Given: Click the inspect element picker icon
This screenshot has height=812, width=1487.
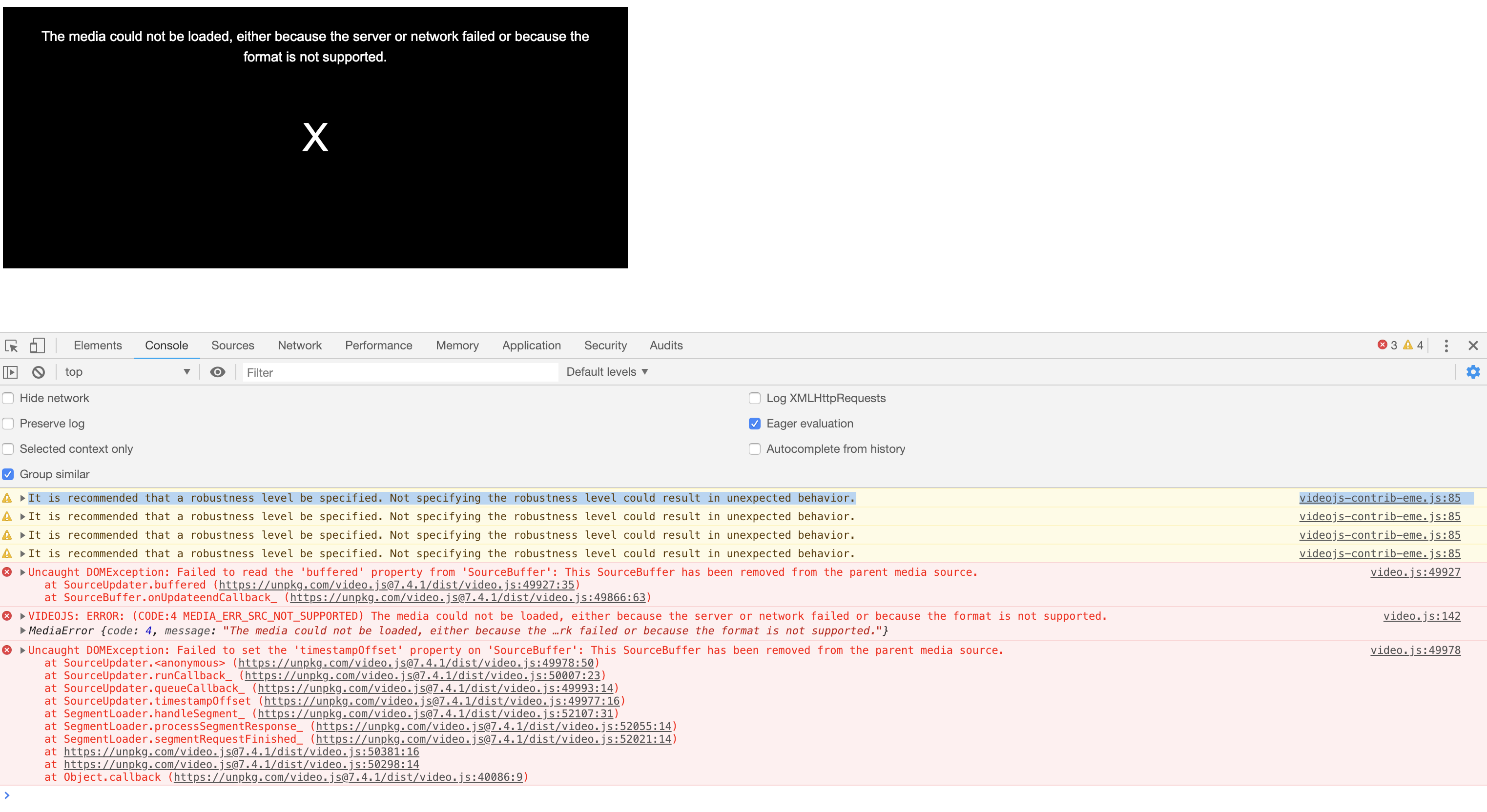Looking at the screenshot, I should [12, 345].
